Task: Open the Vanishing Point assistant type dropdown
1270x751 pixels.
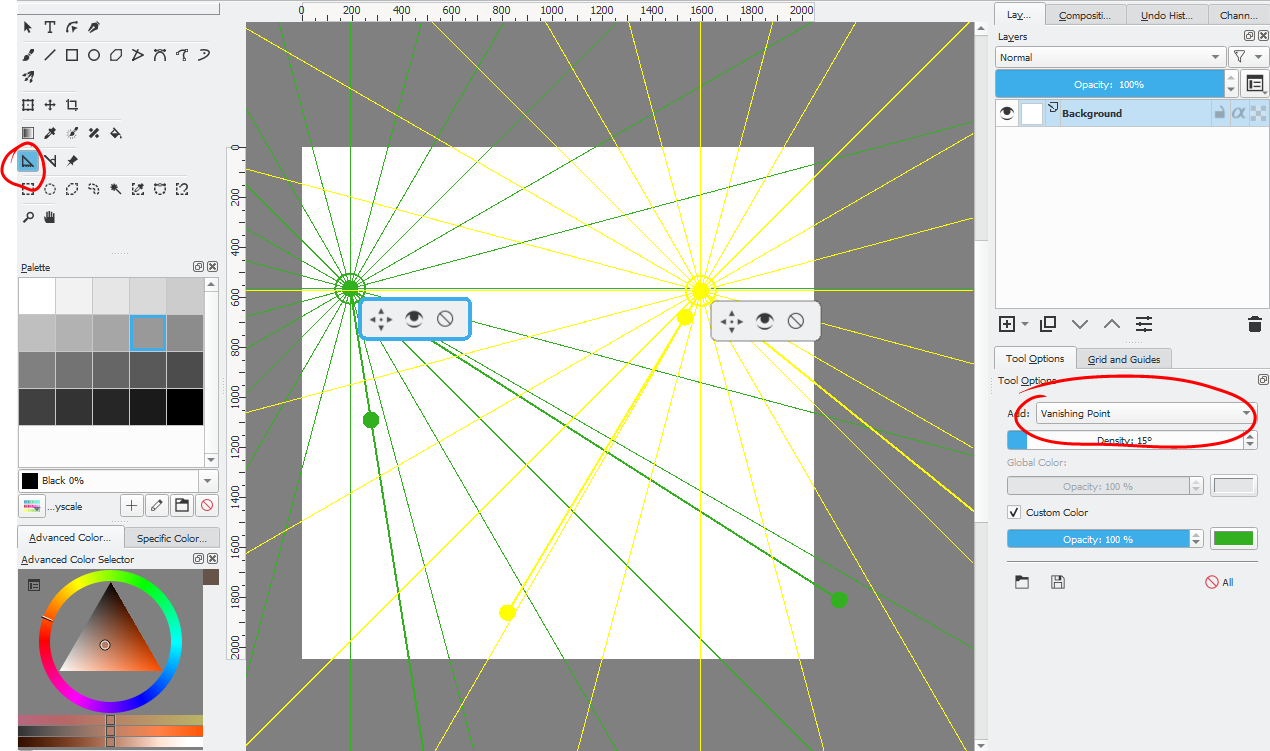Action: click(1145, 413)
